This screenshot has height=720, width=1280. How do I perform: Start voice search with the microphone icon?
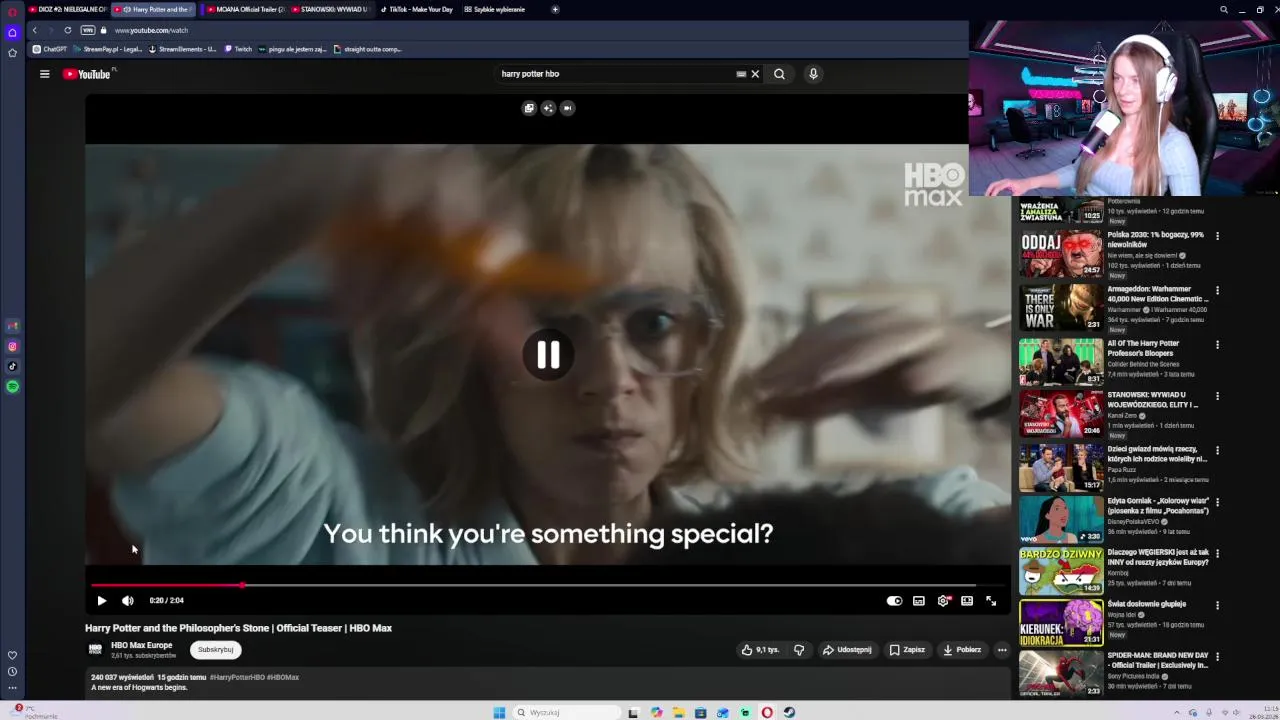click(x=813, y=74)
